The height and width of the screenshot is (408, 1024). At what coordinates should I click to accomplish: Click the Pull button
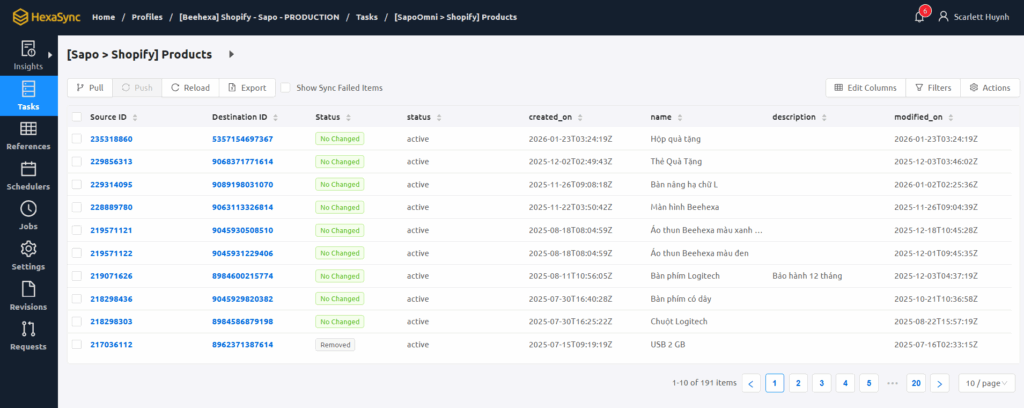click(90, 87)
